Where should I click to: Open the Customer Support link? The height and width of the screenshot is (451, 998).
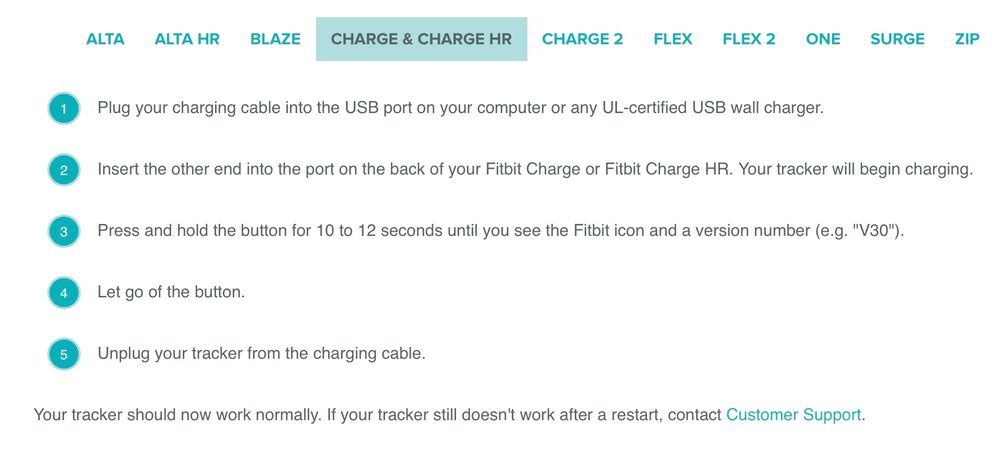[x=793, y=415]
